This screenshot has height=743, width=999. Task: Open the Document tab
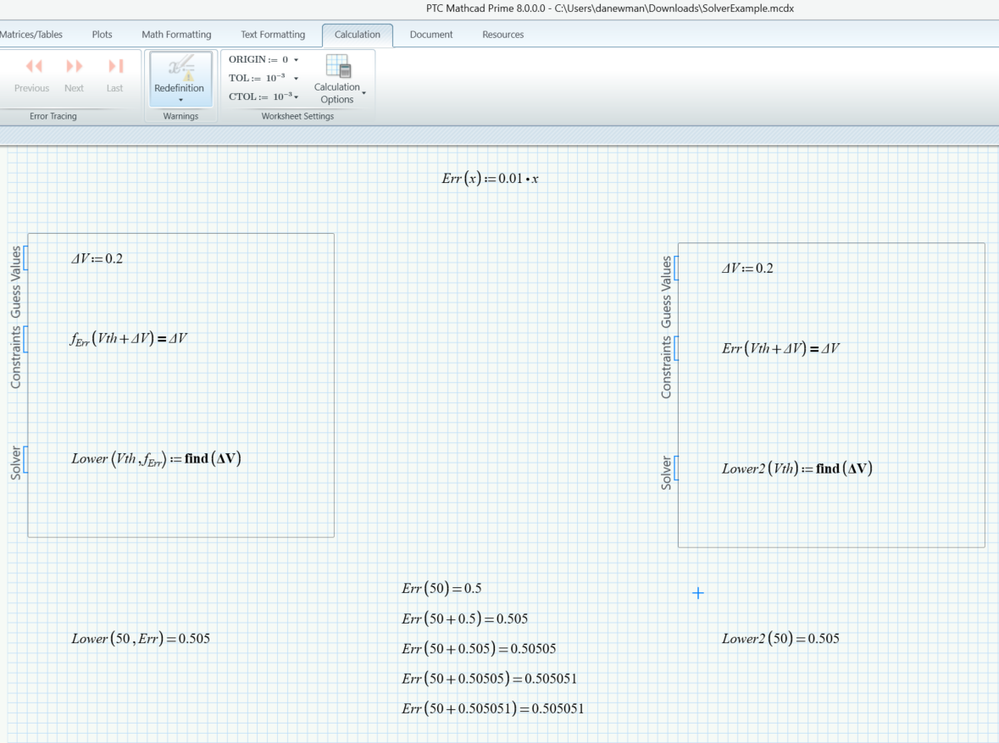click(x=431, y=34)
